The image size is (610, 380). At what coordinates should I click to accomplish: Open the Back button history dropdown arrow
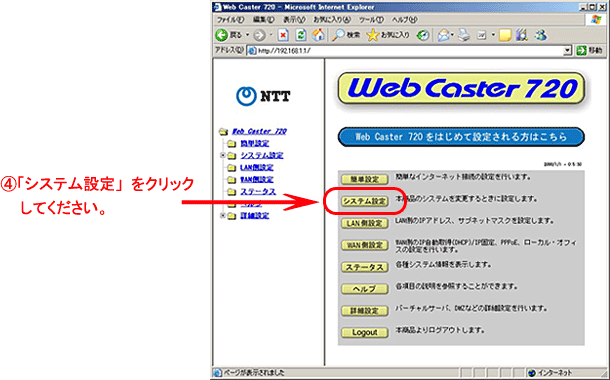click(247, 35)
